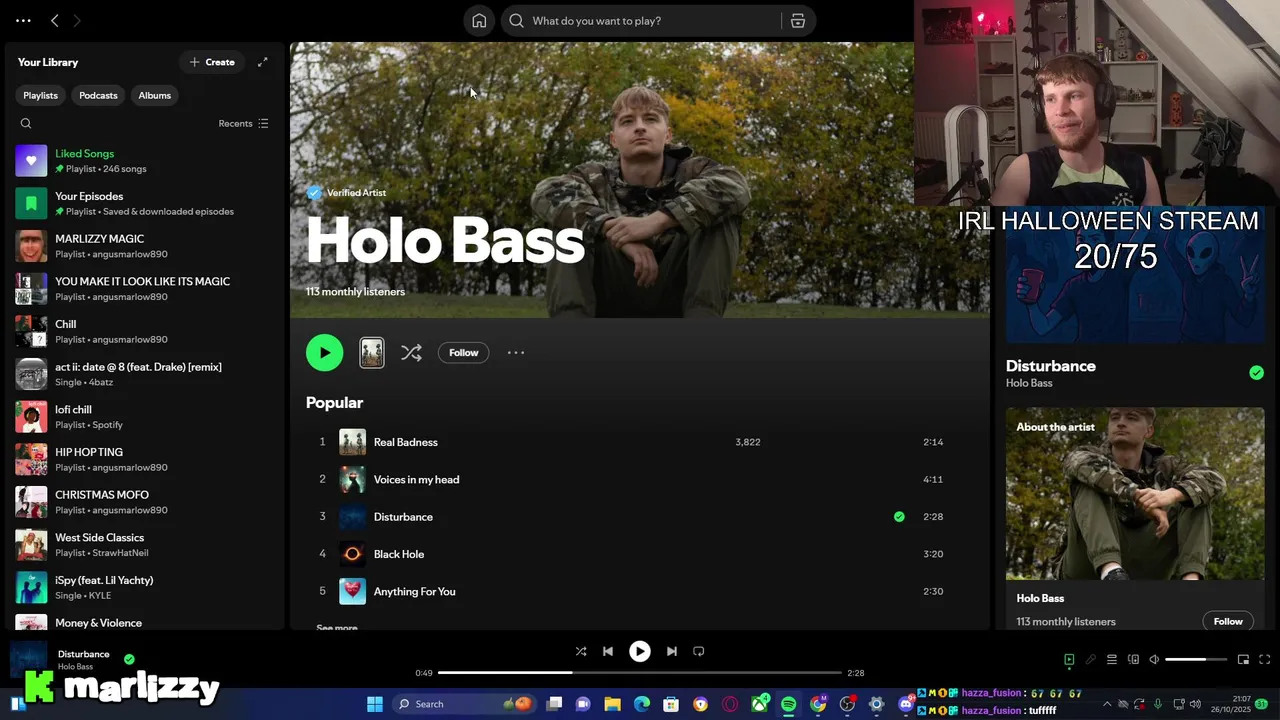
Task: Open Your Episodes
Action: pos(145,203)
